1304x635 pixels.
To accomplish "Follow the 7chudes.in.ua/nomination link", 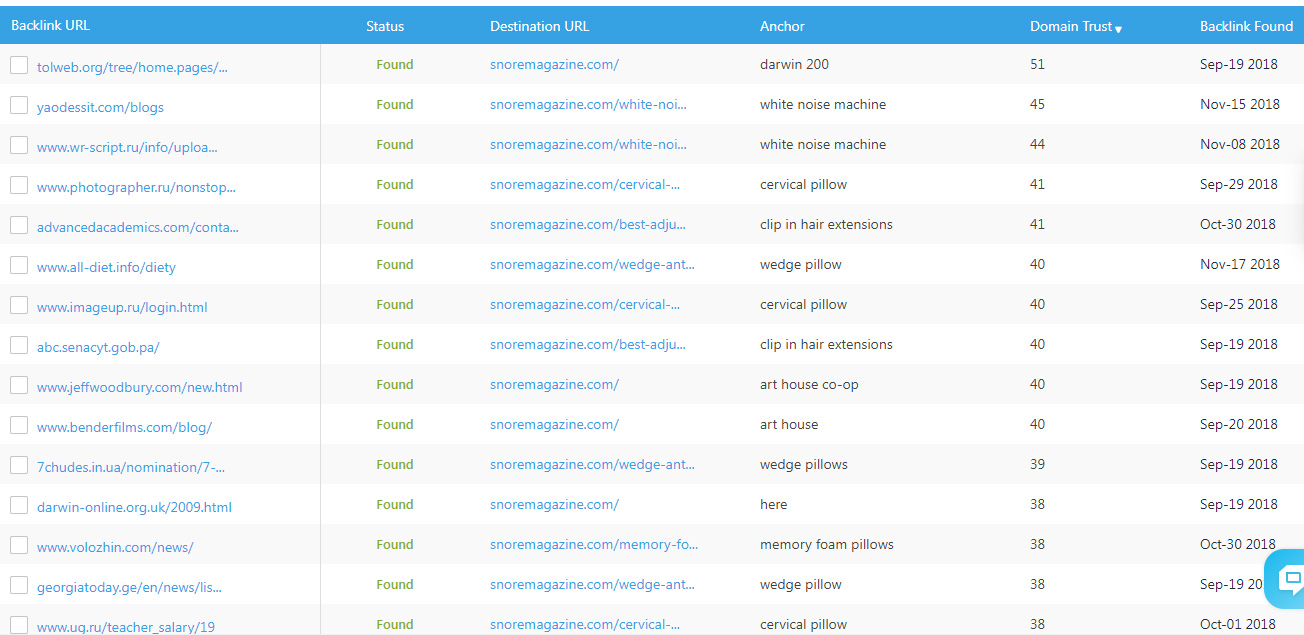I will pyautogui.click(x=131, y=467).
